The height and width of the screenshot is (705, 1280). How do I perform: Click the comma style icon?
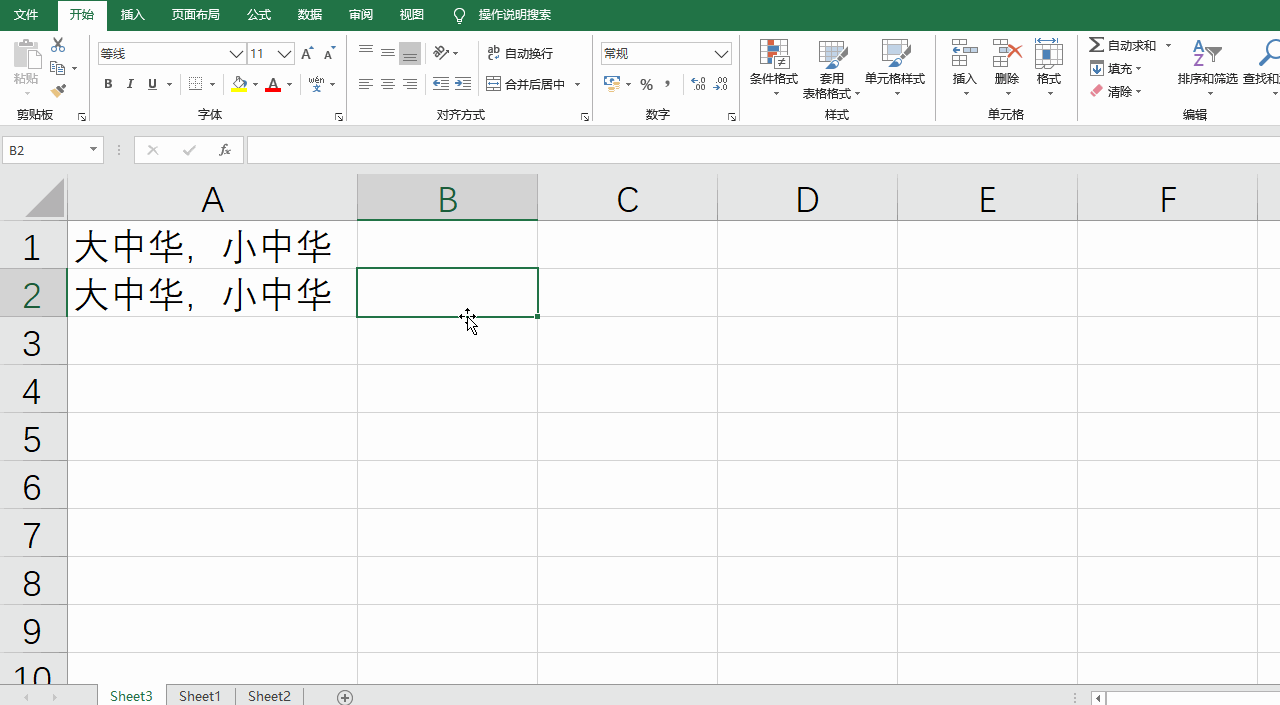(667, 84)
